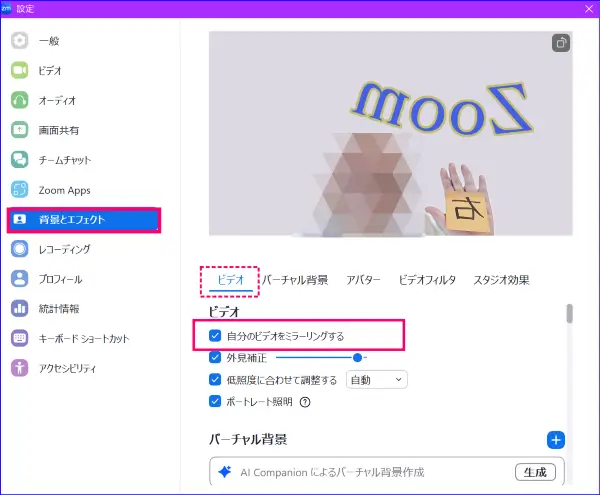Select the 背景とエフェクト icon
The image size is (600, 495).
(x=20, y=219)
